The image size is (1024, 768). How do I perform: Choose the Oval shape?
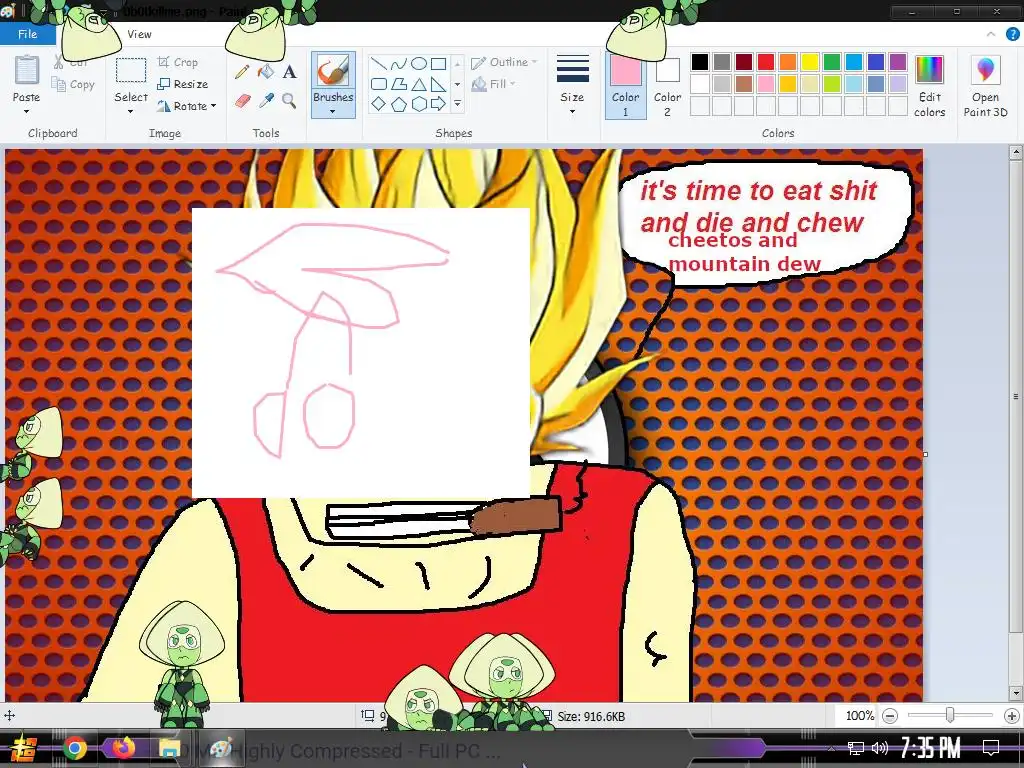(419, 63)
